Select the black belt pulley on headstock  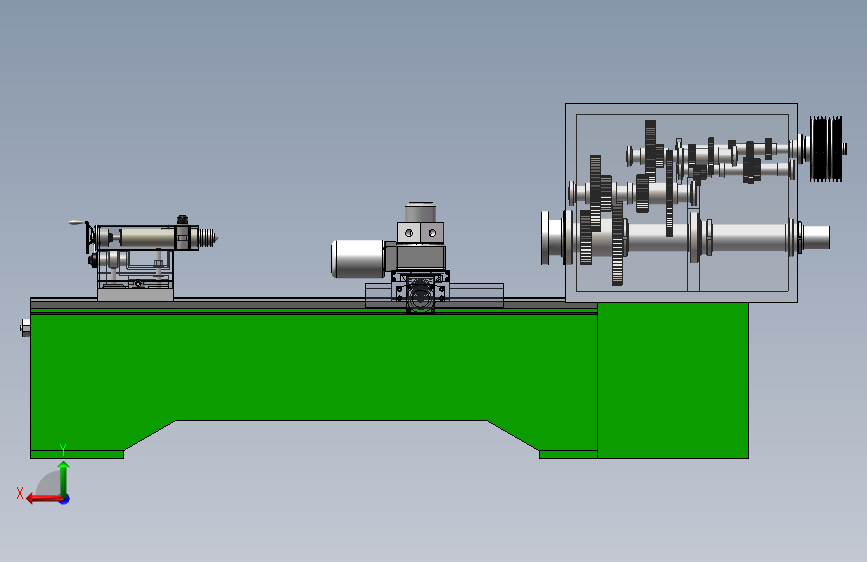coord(826,148)
